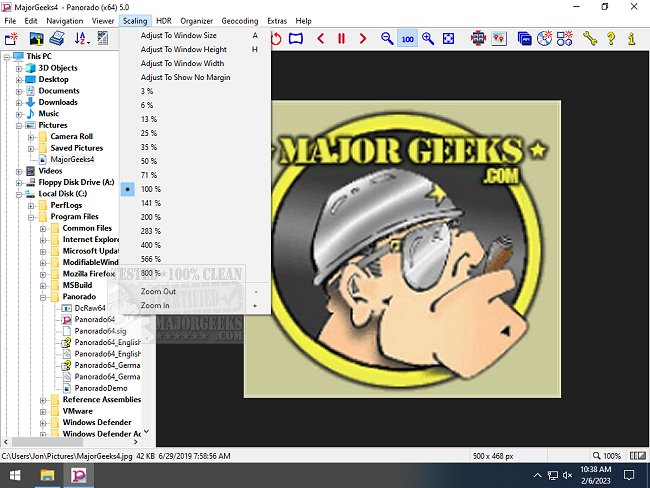Screen dimensions: 650x488
Task: Click the yellow info icon
Action: (631, 39)
